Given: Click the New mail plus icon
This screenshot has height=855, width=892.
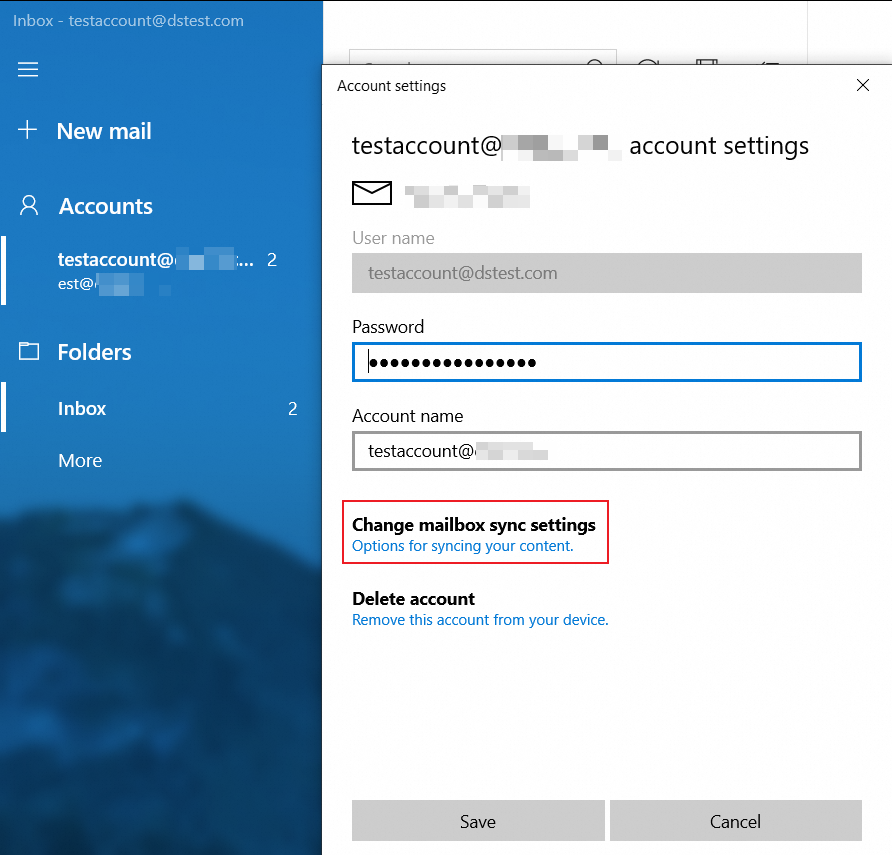Looking at the screenshot, I should tap(27, 130).
